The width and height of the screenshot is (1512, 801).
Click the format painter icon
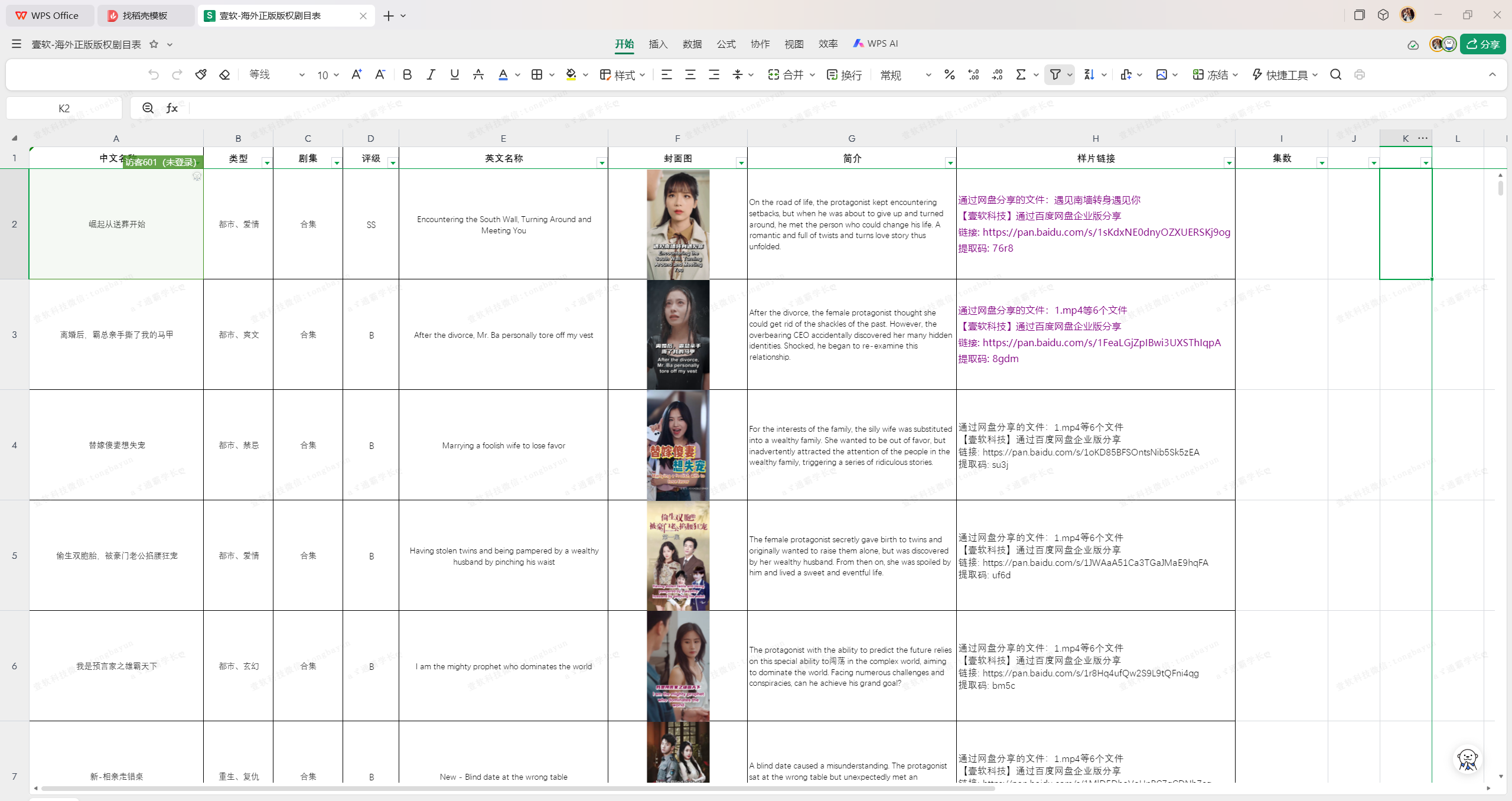pos(201,74)
